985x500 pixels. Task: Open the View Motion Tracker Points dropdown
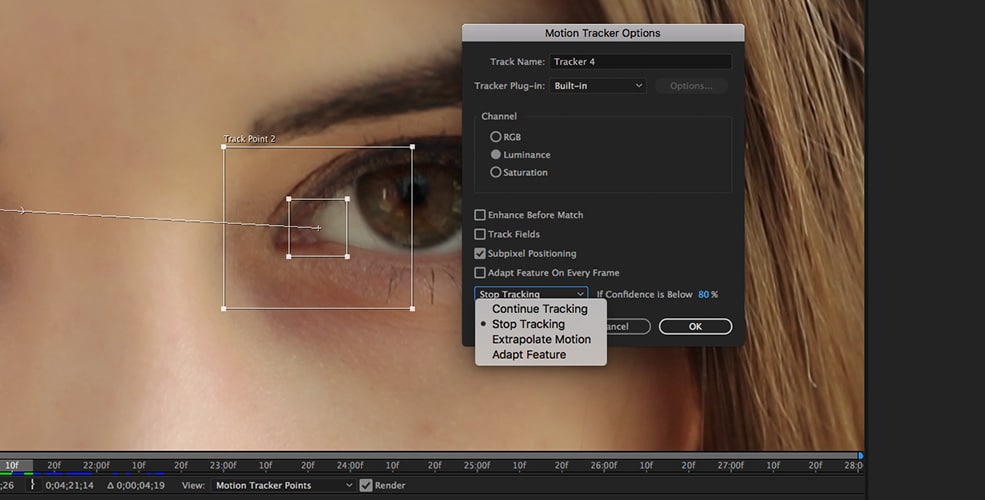click(284, 485)
